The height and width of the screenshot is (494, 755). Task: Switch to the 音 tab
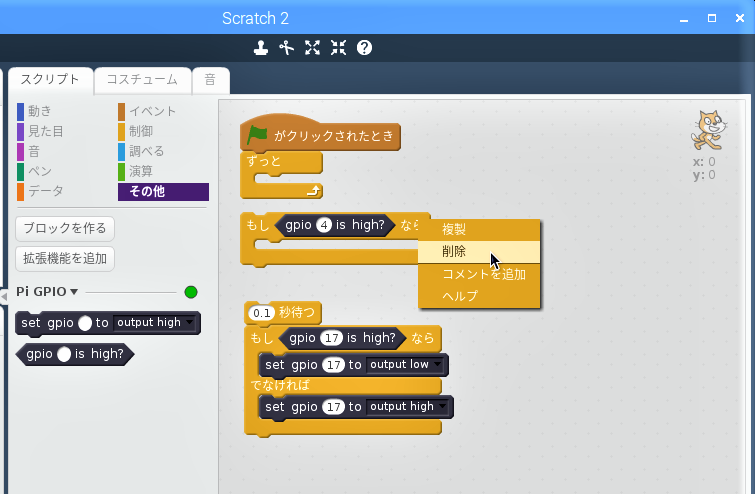tap(210, 79)
